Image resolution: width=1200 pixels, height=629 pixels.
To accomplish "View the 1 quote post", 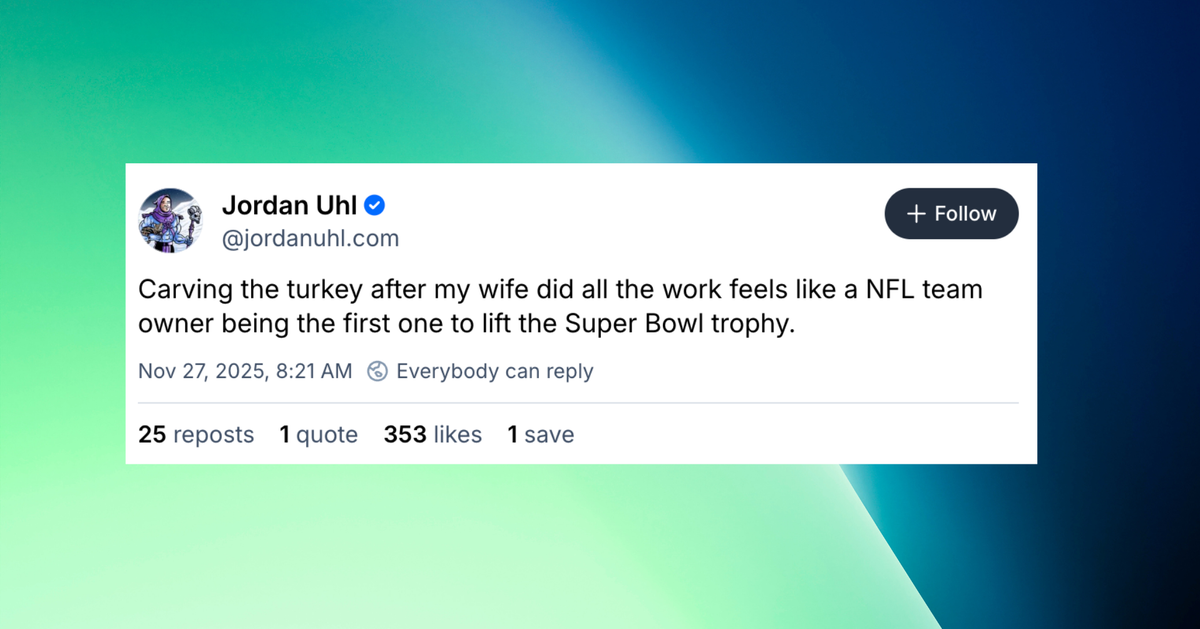I will pyautogui.click(x=318, y=434).
